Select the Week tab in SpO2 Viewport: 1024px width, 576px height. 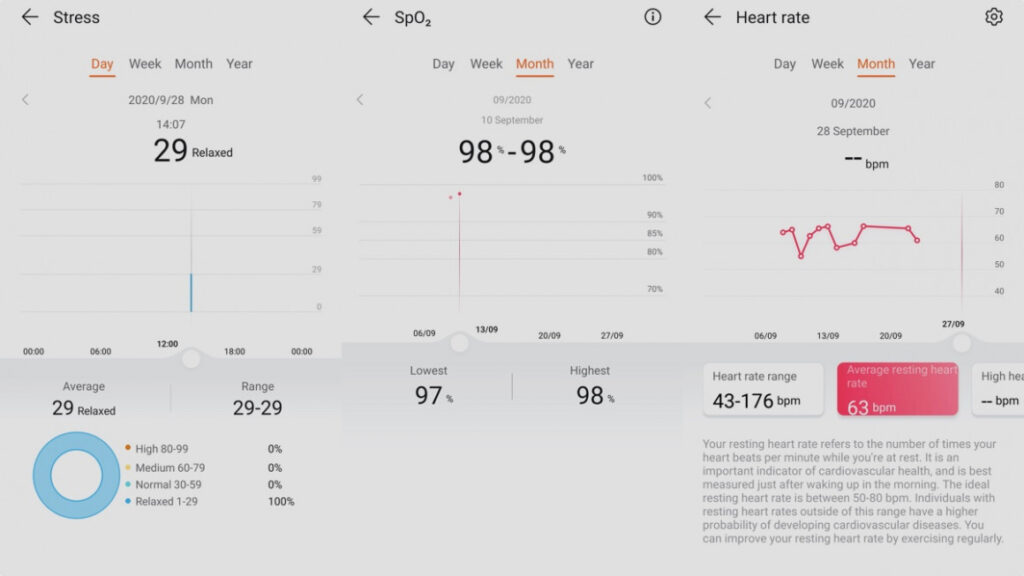[486, 64]
